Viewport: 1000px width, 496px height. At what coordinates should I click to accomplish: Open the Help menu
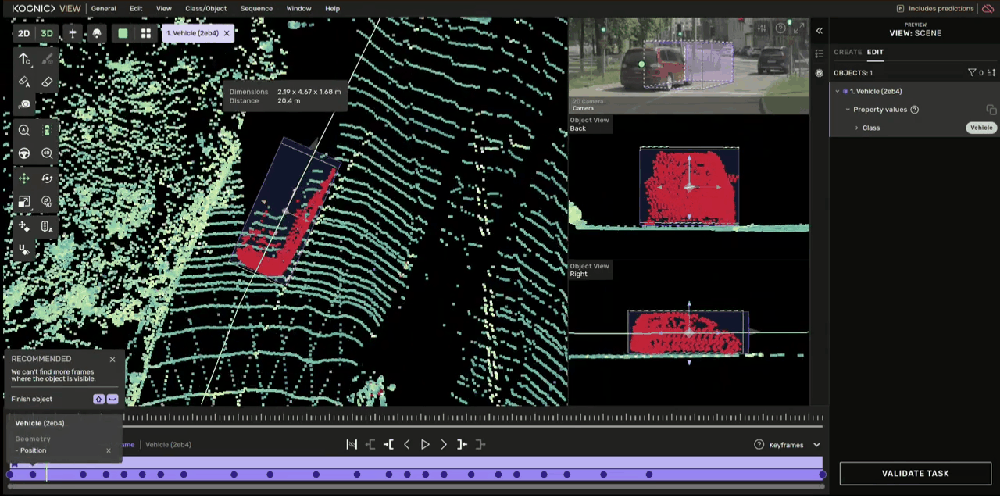(332, 8)
